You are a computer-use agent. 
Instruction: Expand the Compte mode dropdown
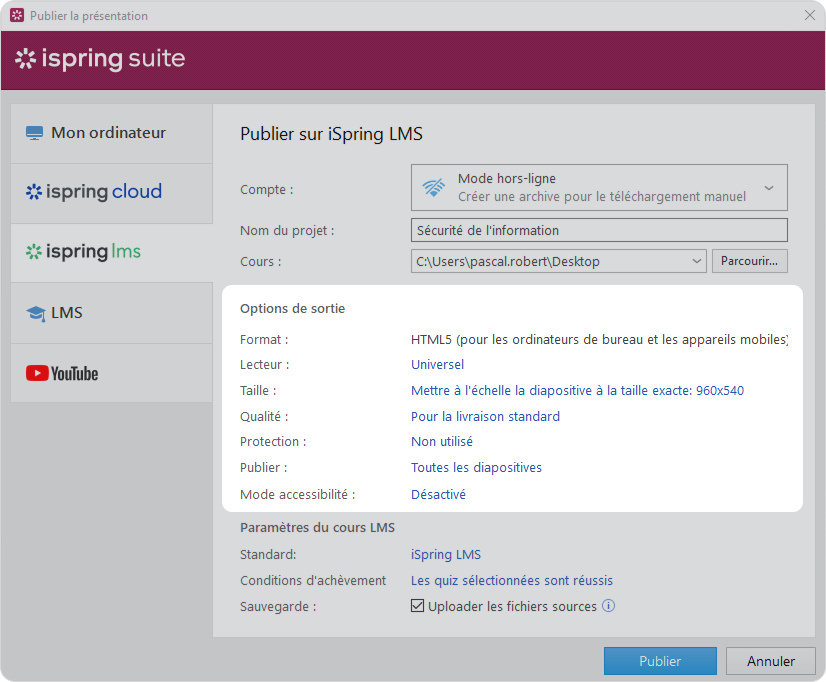(768, 188)
